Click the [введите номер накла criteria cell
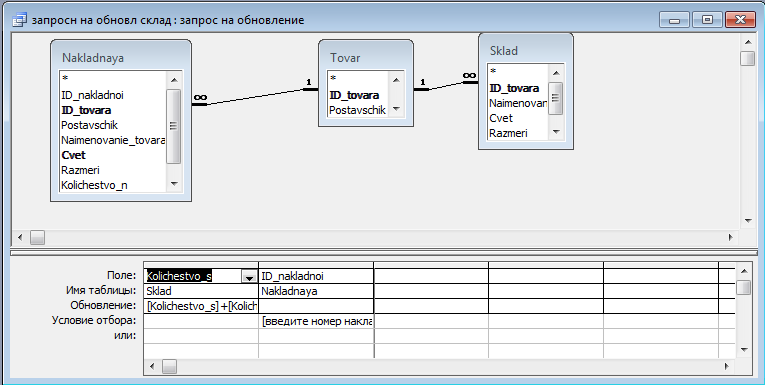765x385 pixels. pos(316,322)
